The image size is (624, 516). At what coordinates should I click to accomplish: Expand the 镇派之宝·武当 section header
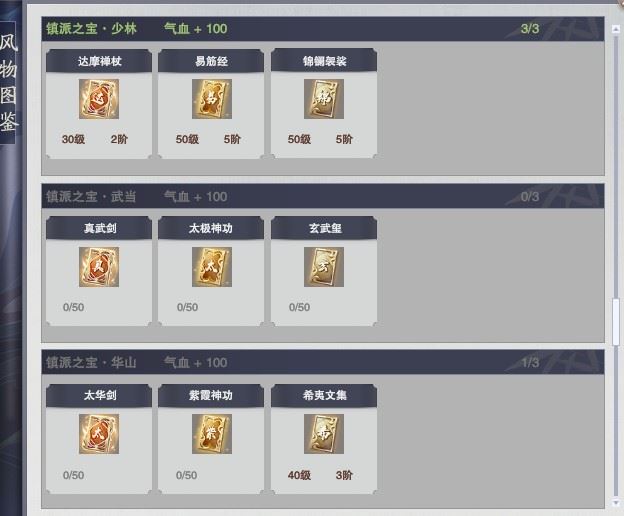[x=323, y=196]
